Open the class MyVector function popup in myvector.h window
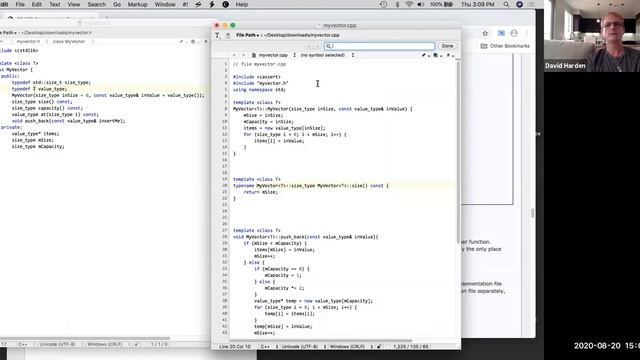640x360 pixels. coord(72,42)
